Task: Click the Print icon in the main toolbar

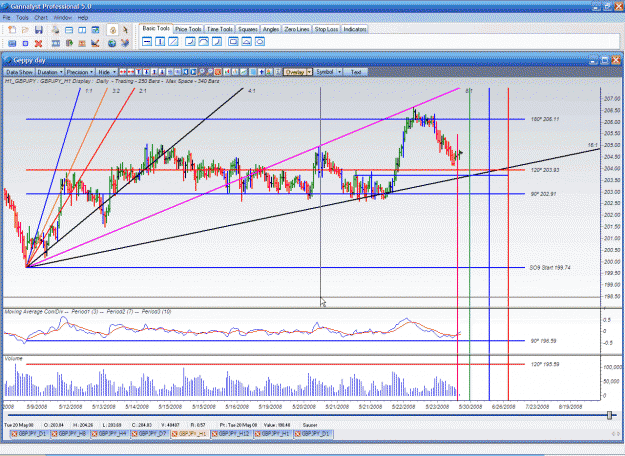Action: [55, 30]
